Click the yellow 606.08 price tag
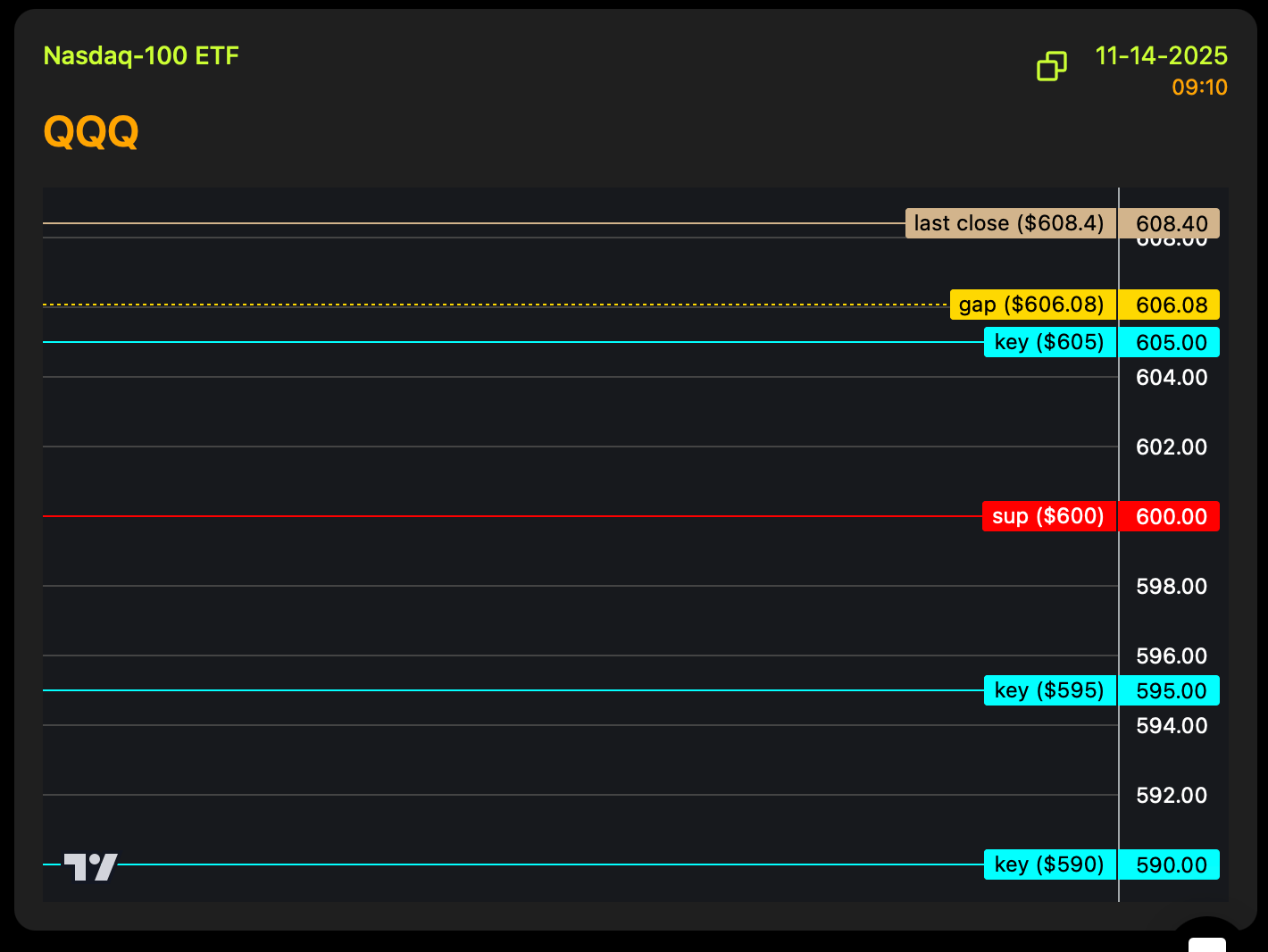This screenshot has width=1268, height=952. click(x=1171, y=305)
